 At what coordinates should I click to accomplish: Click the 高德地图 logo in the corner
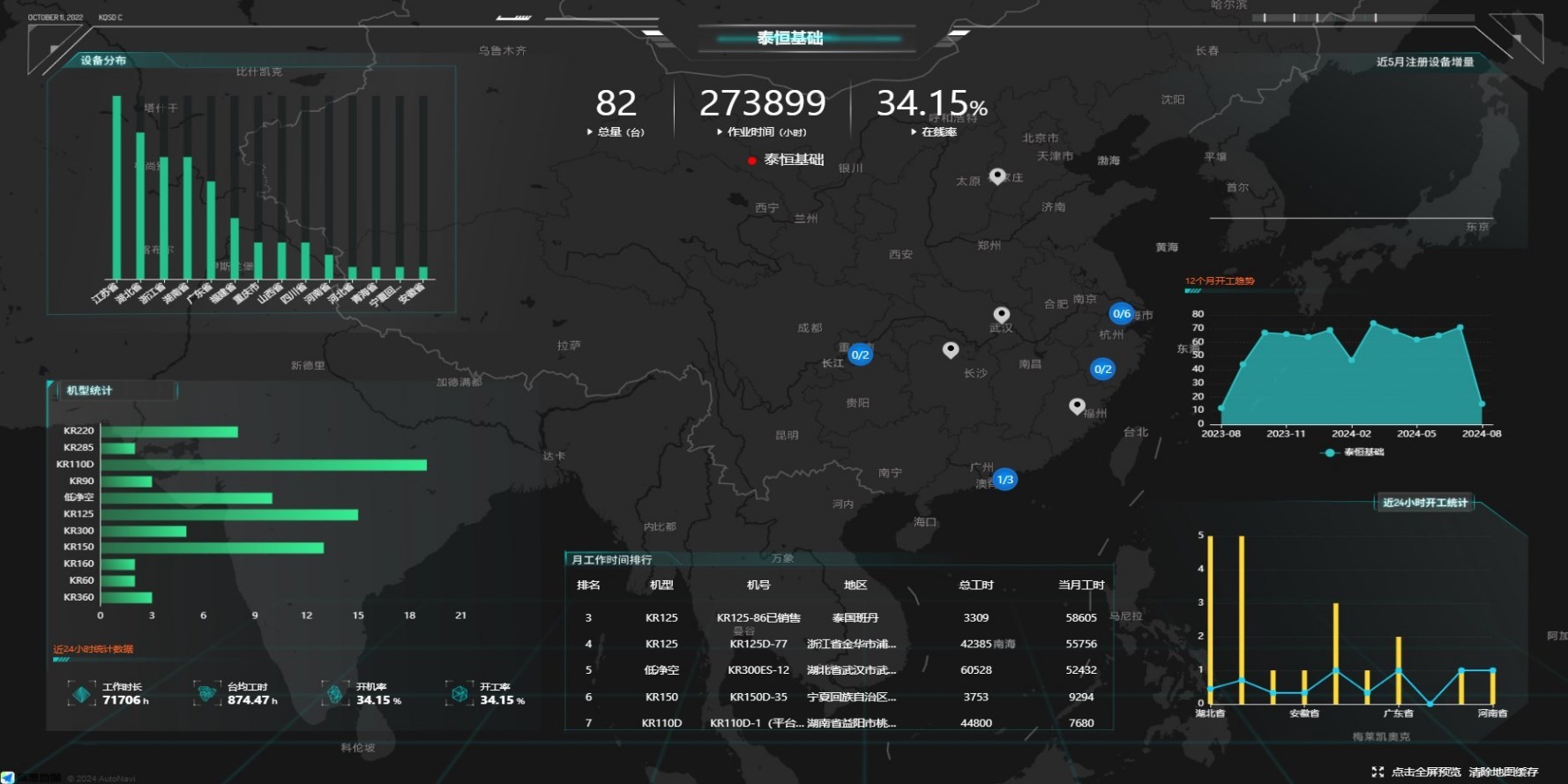pyautogui.click(x=31, y=778)
